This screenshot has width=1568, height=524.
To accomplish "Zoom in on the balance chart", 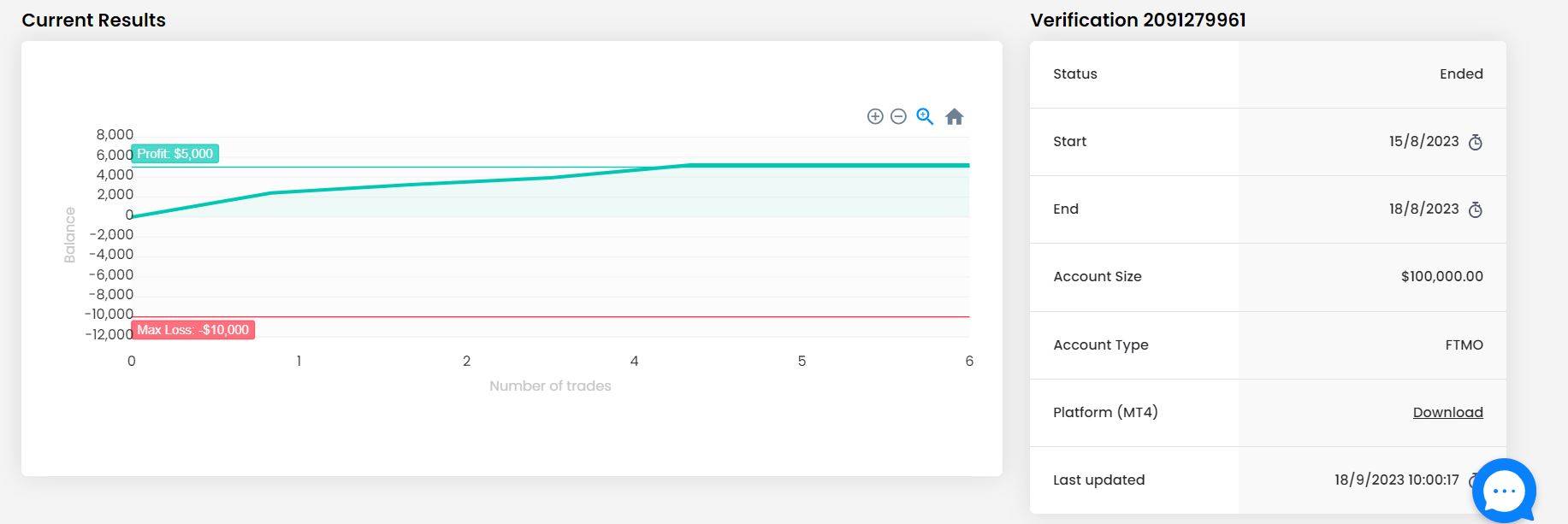I will click(x=874, y=116).
